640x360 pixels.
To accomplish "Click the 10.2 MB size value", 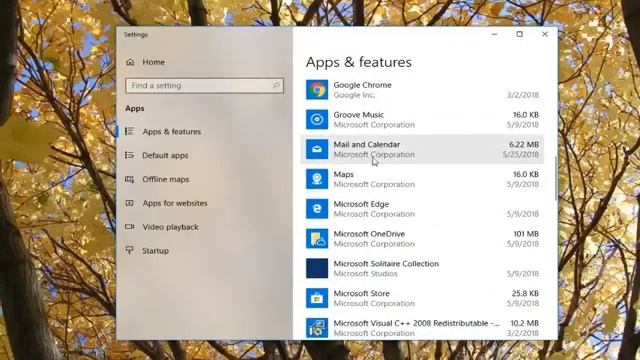I will (x=524, y=323).
